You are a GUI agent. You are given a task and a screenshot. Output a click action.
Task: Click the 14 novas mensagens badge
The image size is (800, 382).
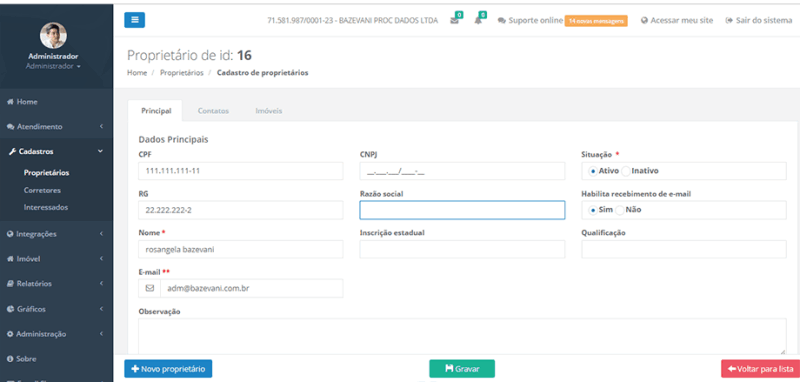(x=596, y=21)
